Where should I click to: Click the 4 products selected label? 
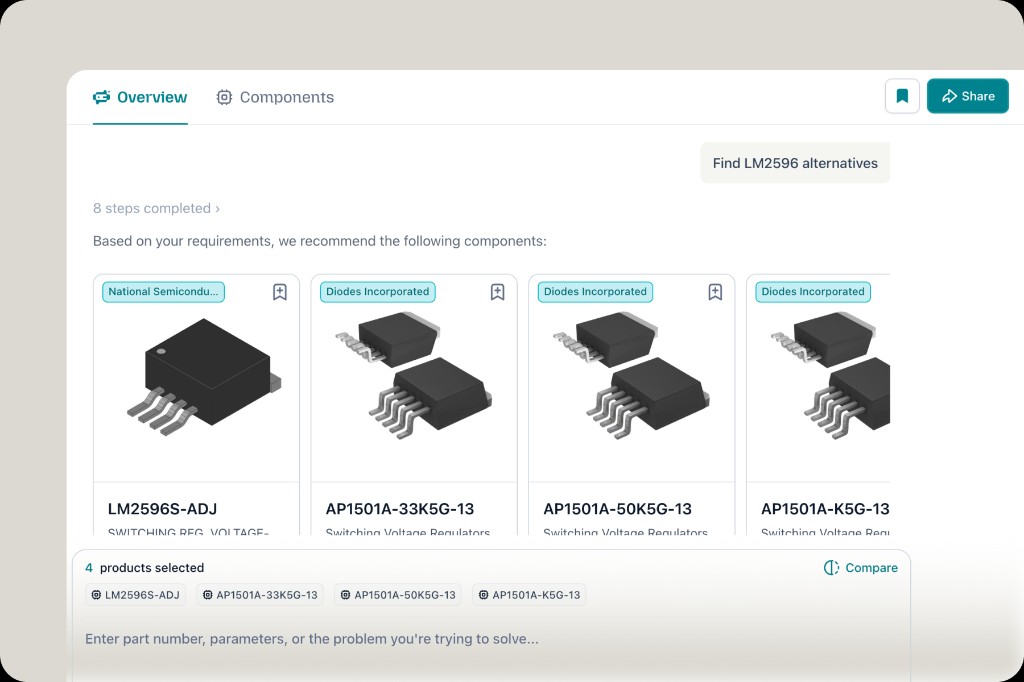pyautogui.click(x=144, y=568)
